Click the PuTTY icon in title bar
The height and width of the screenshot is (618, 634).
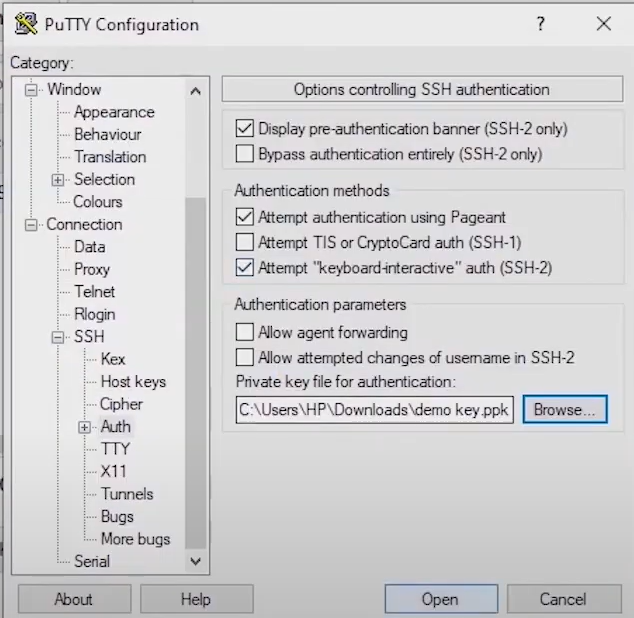pos(26,23)
